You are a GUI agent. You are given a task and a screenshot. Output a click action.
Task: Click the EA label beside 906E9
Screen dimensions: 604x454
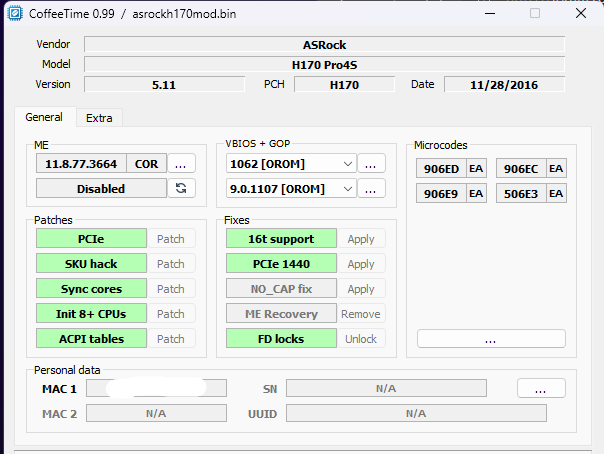point(476,193)
